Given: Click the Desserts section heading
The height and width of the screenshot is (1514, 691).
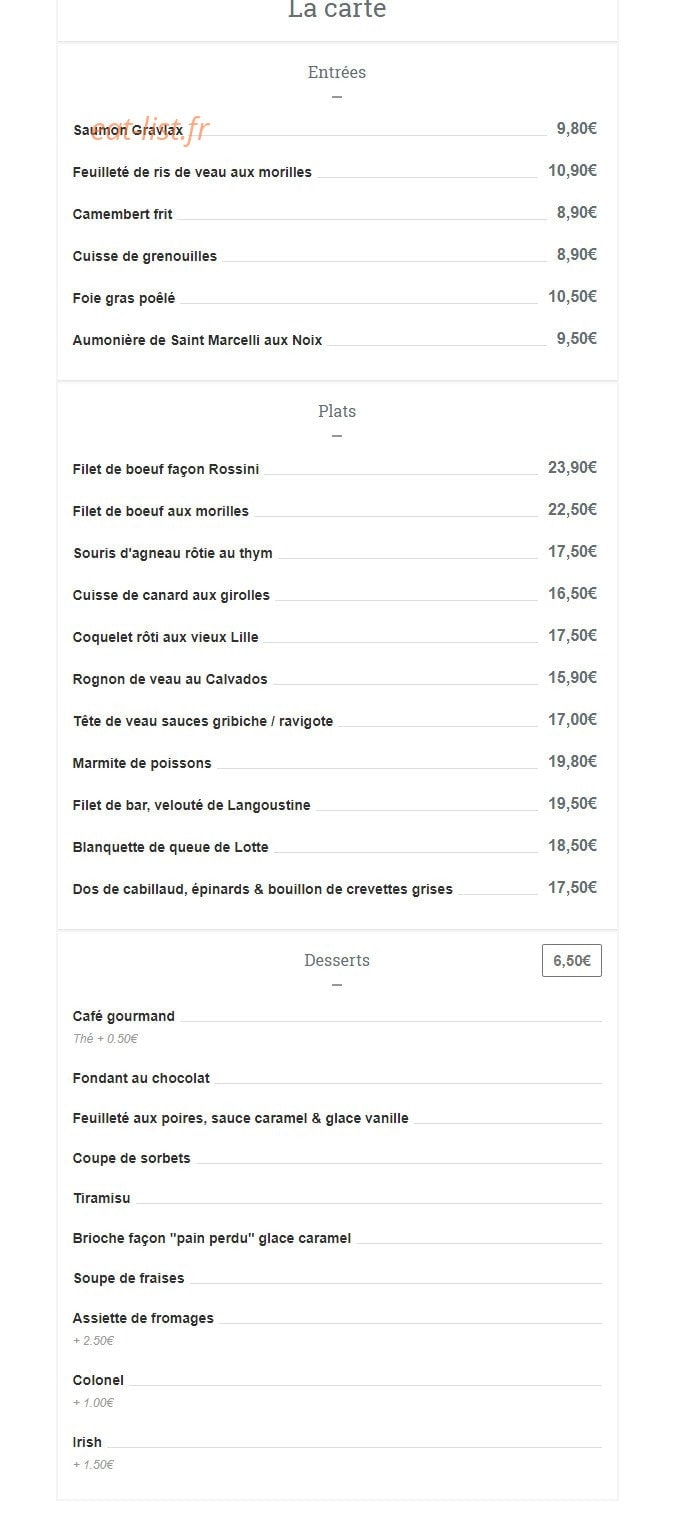Looking at the screenshot, I should click(x=337, y=960).
